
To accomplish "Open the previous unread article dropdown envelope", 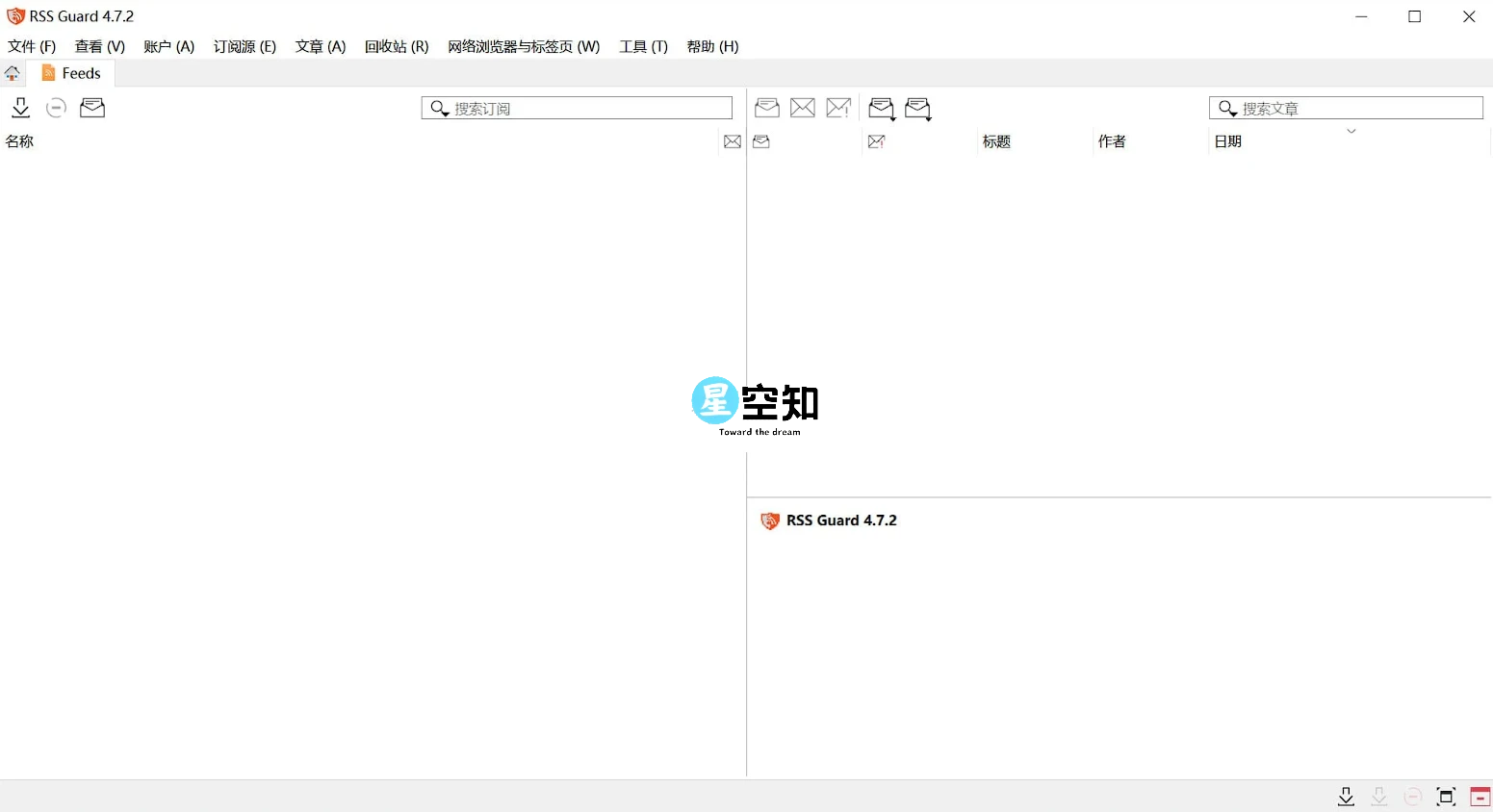I will tap(881, 108).
